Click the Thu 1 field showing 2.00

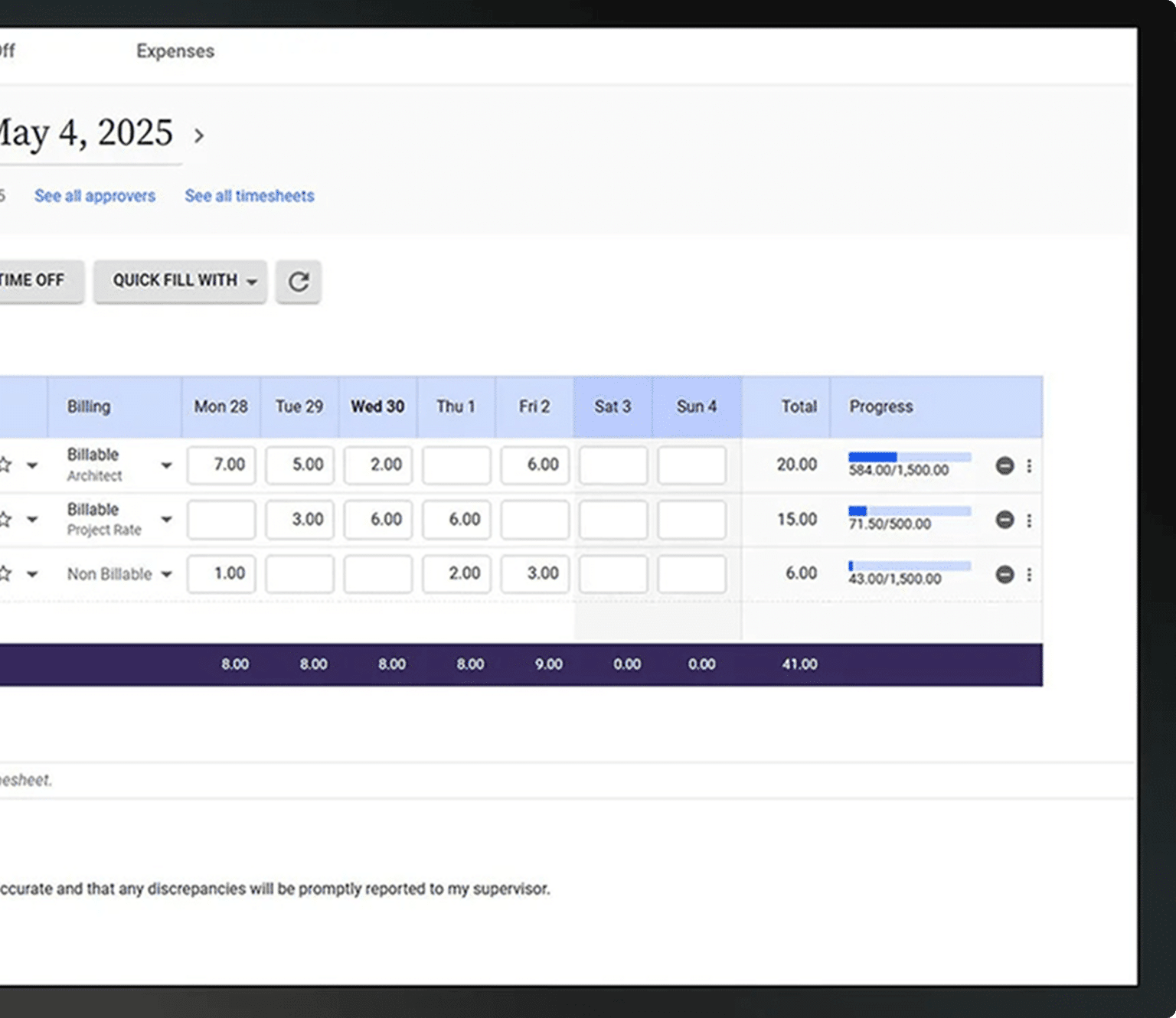456,574
